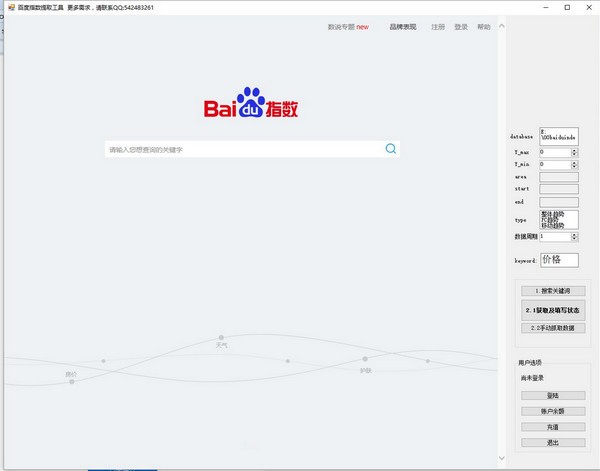Click the area text box
600x471 pixels.
point(559,177)
